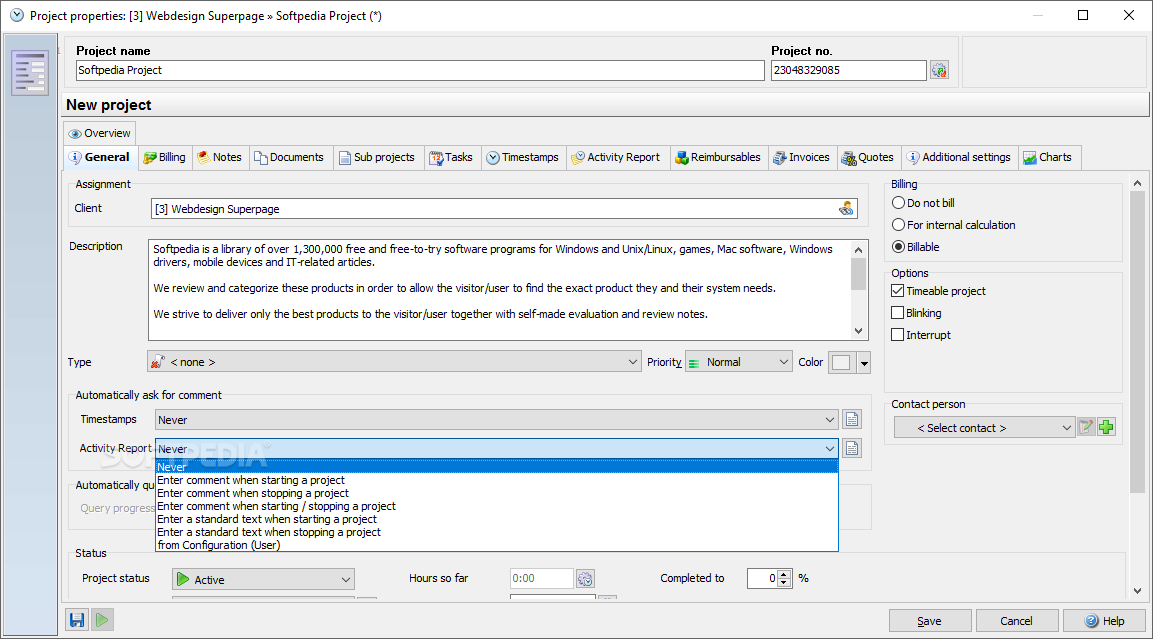Click the main panel scrollbar up arrow
Screen dimensions: 1153x639
click(x=1137, y=183)
